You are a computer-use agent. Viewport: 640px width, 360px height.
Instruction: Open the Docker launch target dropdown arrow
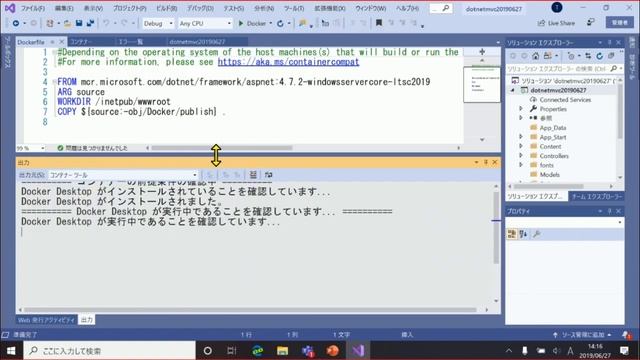click(x=271, y=23)
